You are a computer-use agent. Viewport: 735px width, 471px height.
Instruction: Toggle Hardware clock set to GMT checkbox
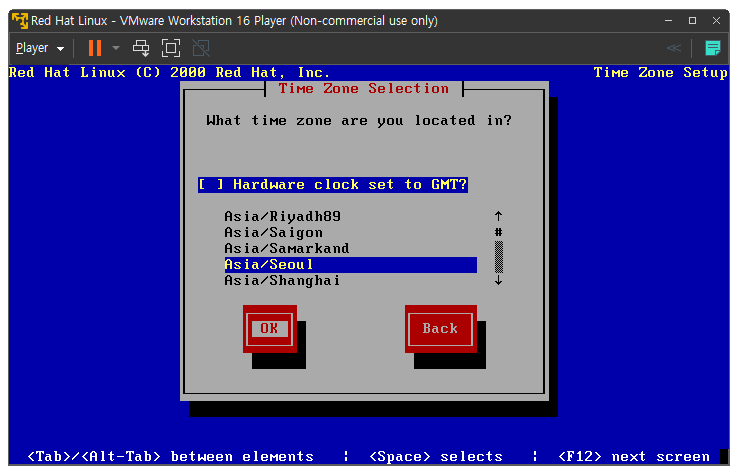[332, 185]
